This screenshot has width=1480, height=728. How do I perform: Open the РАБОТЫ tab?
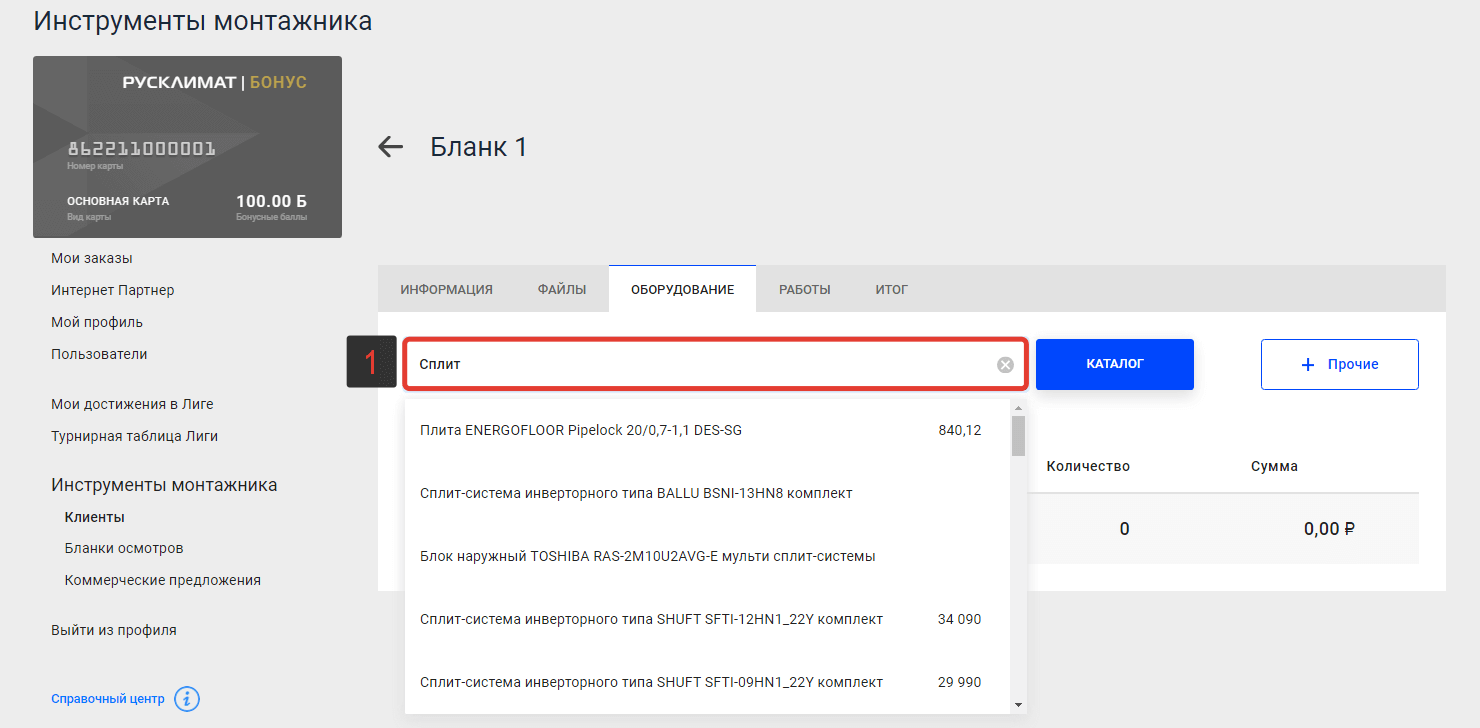(x=805, y=290)
